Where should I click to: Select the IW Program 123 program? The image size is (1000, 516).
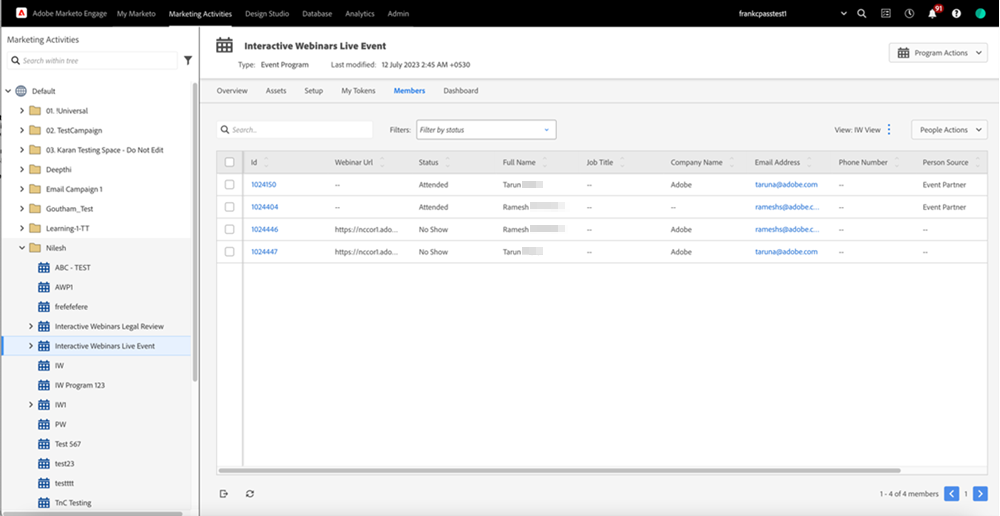pyautogui.click(x=80, y=385)
